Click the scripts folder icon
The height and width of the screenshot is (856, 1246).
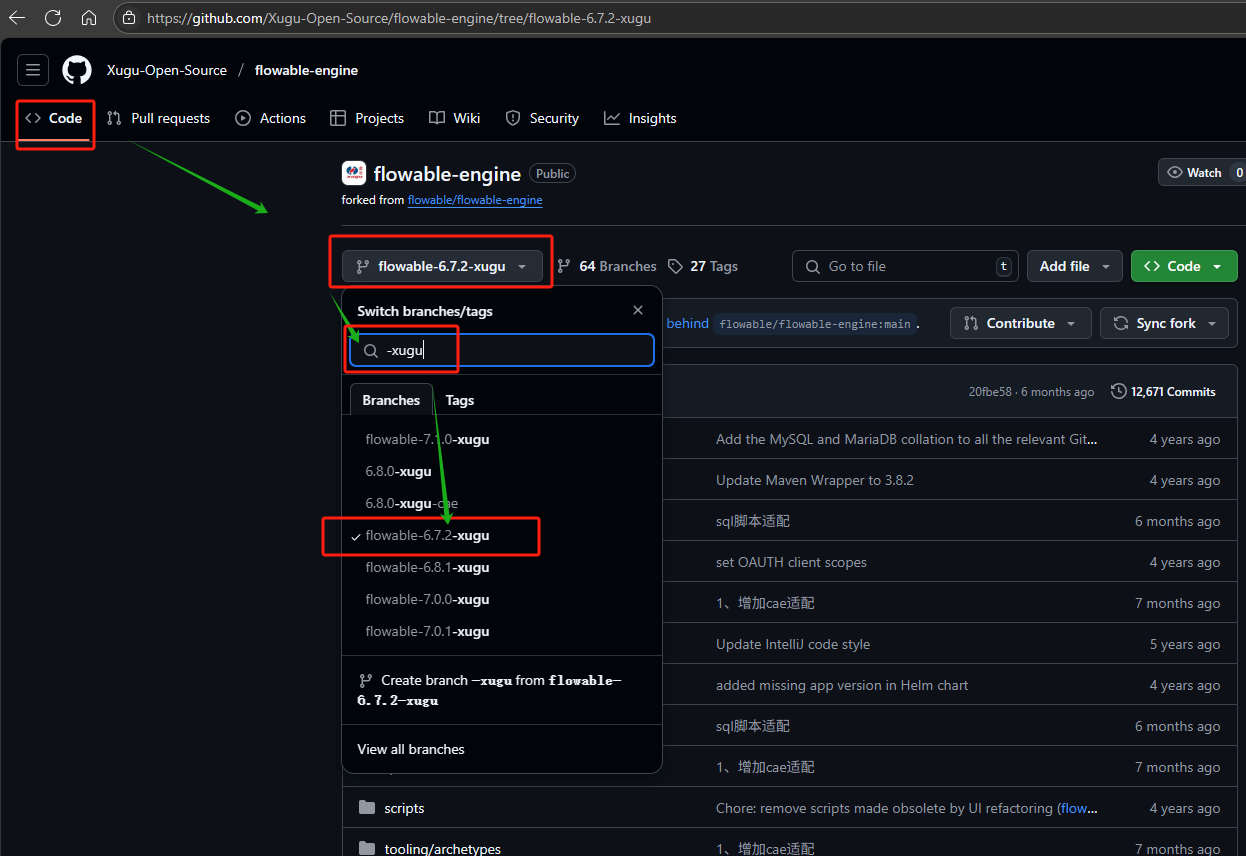[x=367, y=808]
